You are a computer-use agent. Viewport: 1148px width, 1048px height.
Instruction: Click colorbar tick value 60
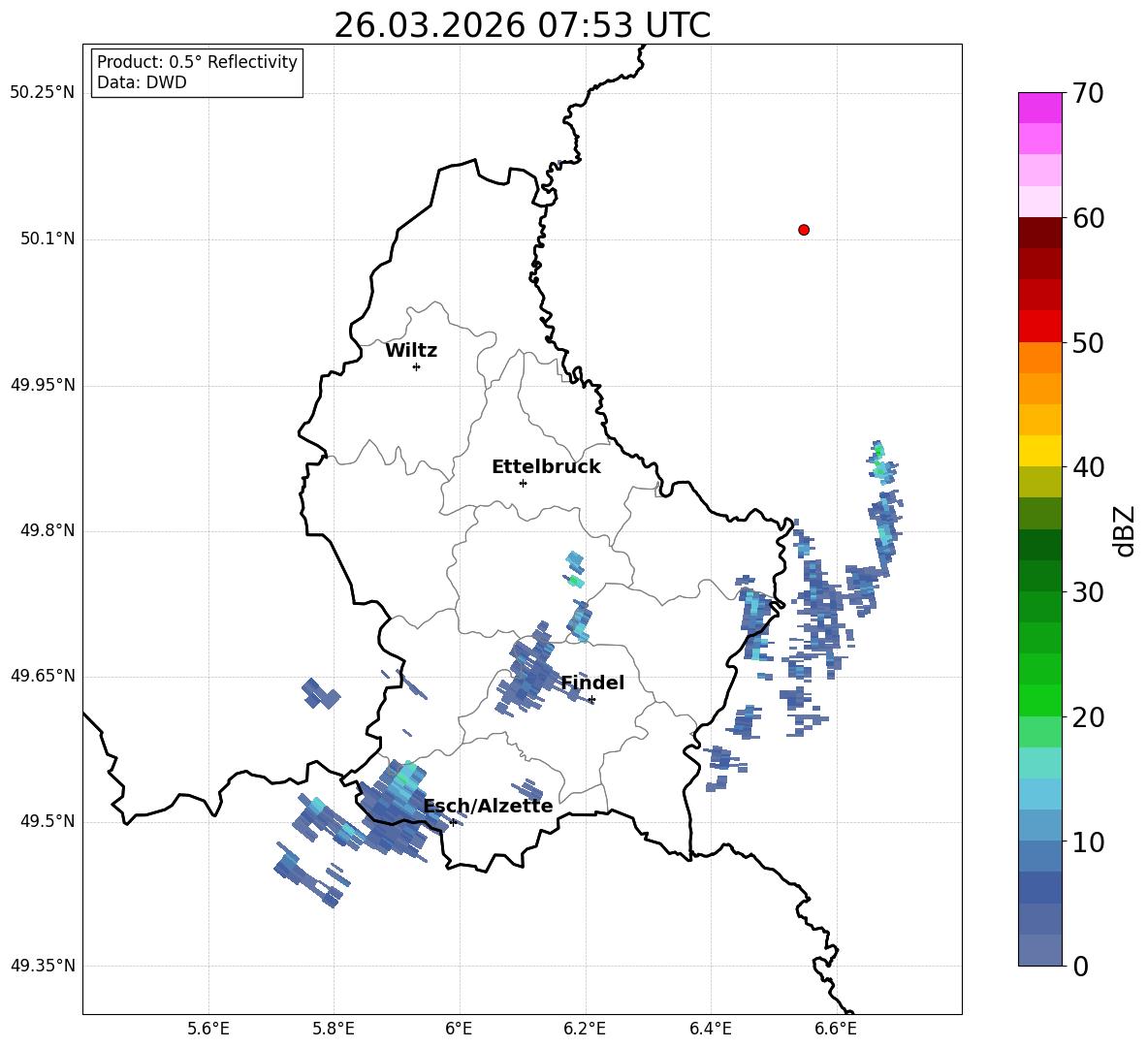click(x=1087, y=218)
